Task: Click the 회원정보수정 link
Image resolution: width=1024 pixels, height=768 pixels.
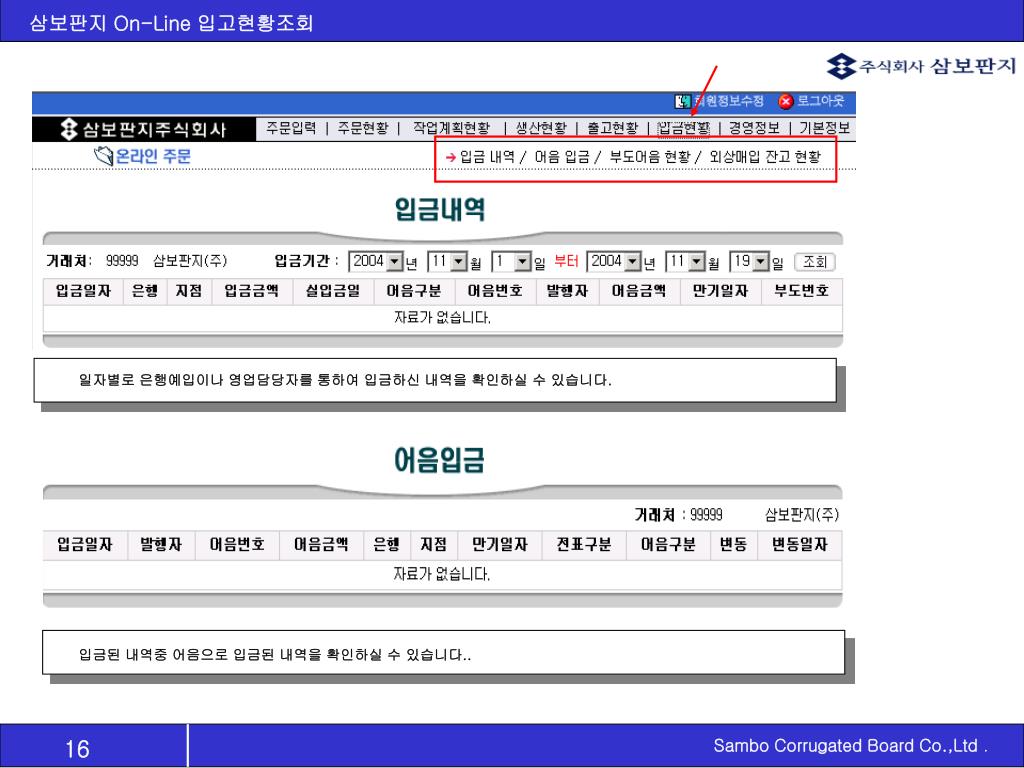Action: click(729, 101)
